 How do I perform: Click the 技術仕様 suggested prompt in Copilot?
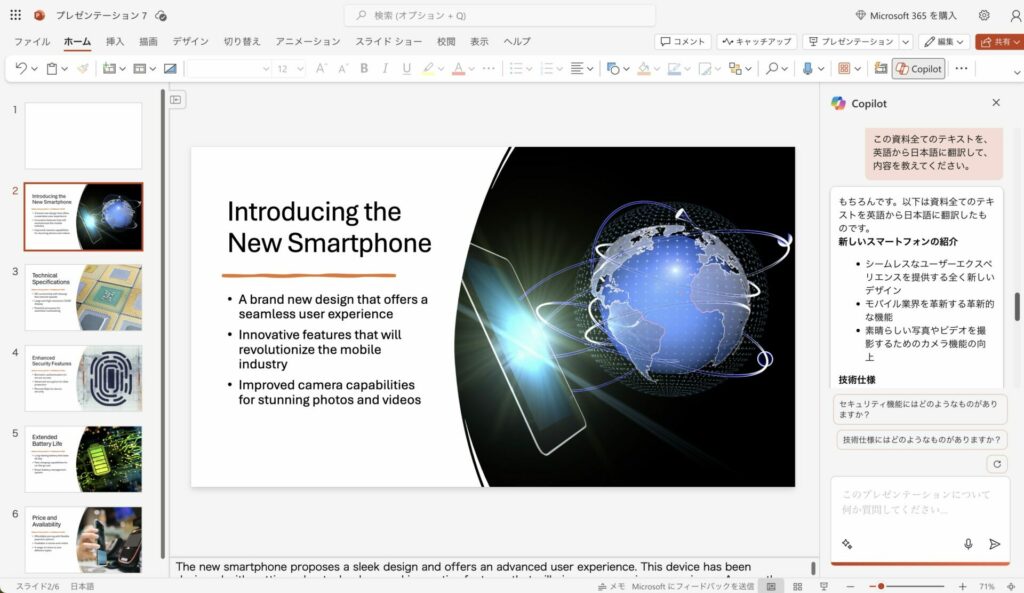[921, 439]
